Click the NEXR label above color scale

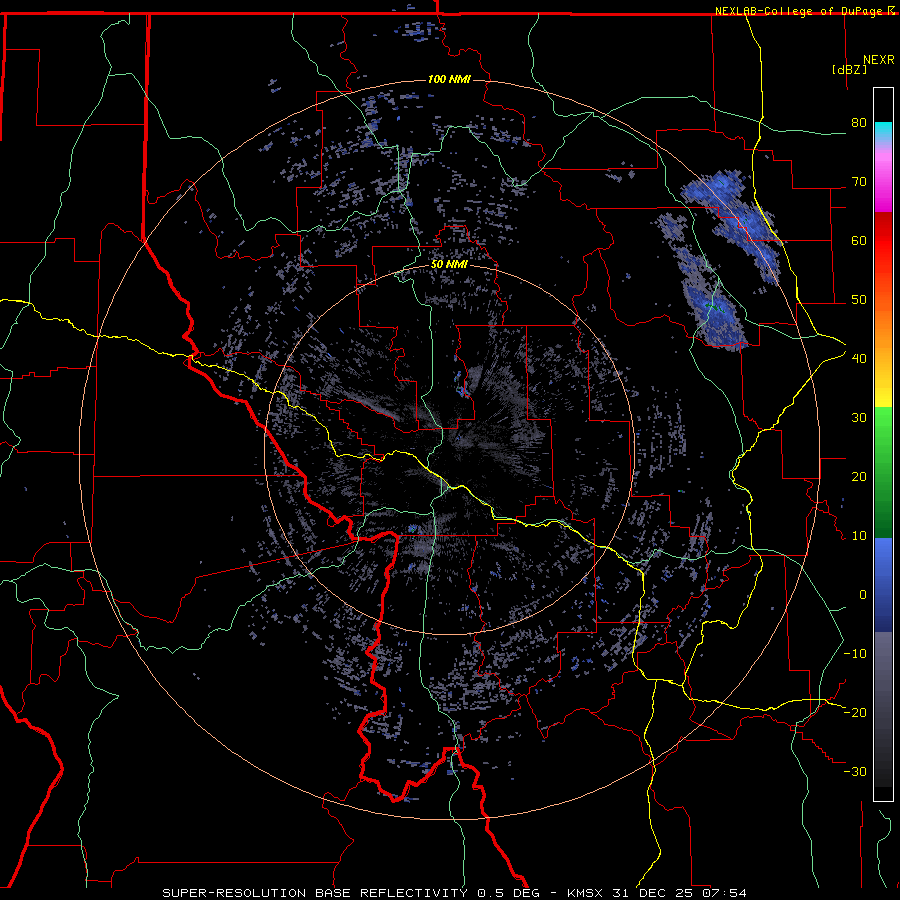879,60
